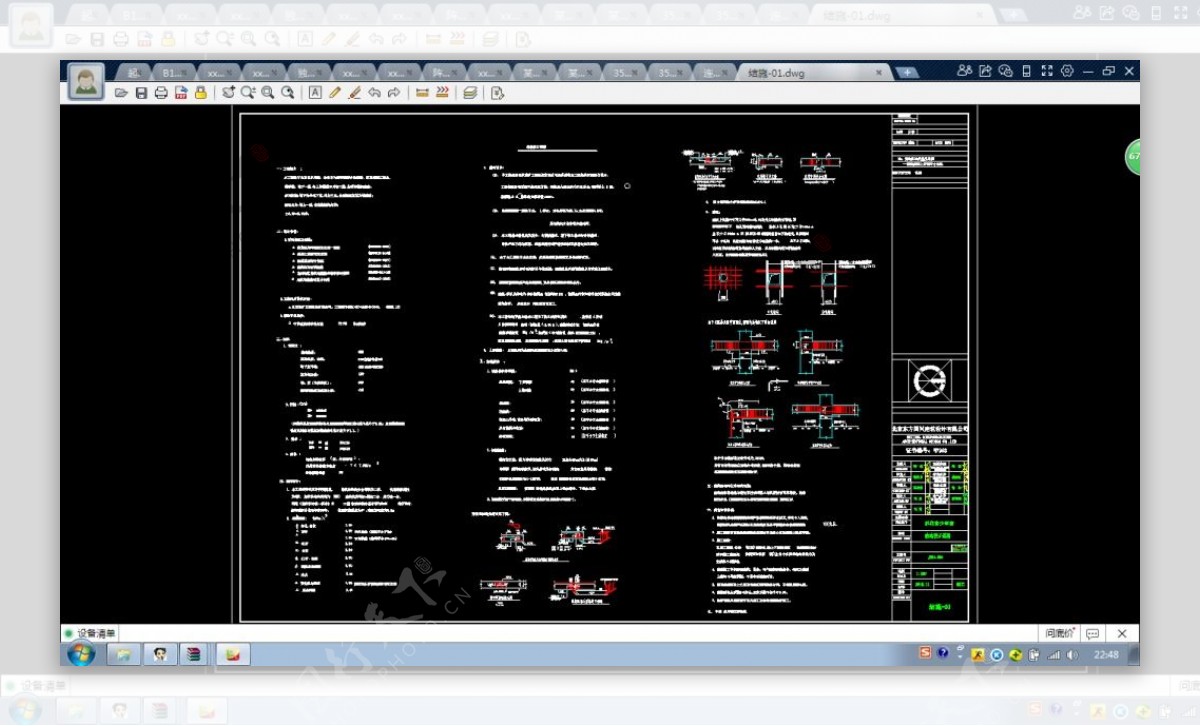Close the active 01.dwg tab

(x=880, y=73)
